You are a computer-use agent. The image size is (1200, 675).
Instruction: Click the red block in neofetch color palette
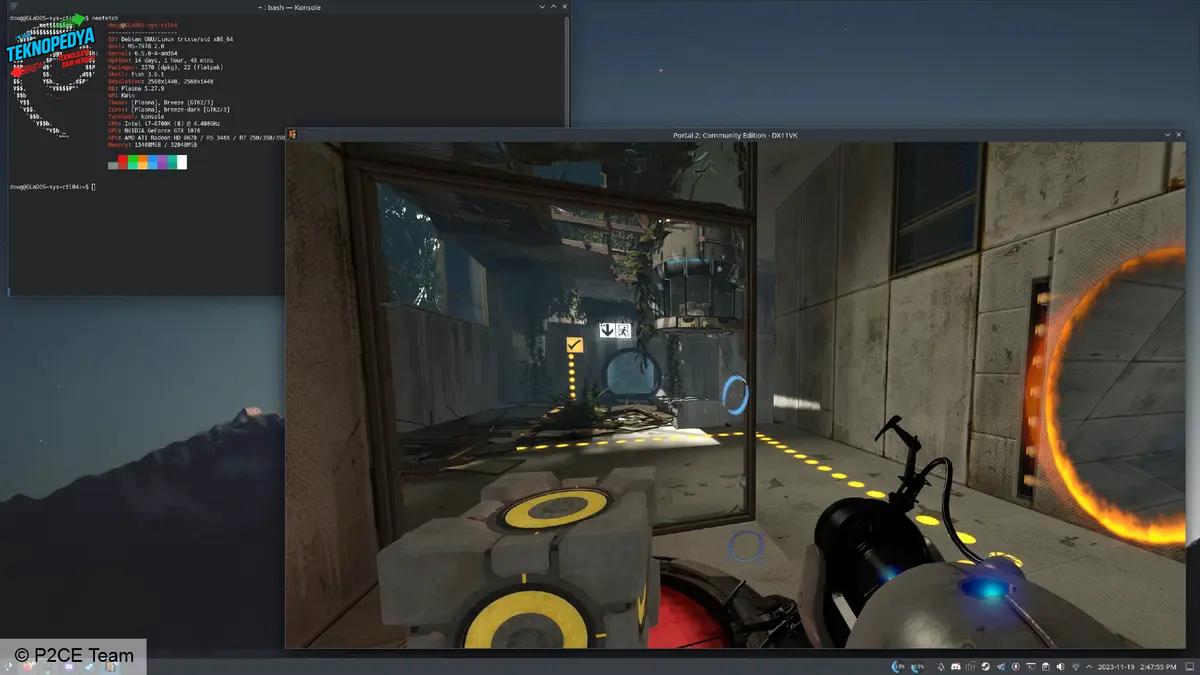click(123, 162)
